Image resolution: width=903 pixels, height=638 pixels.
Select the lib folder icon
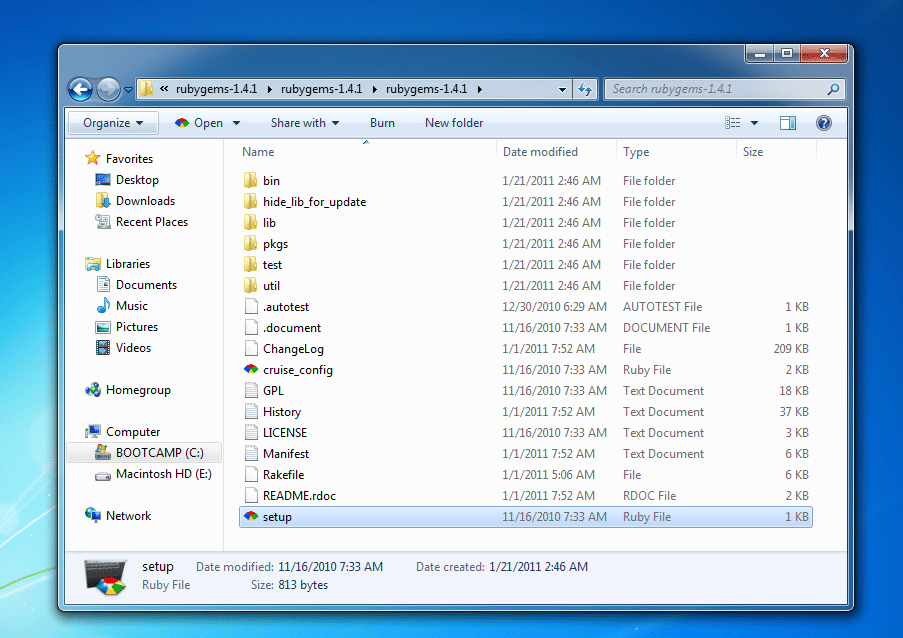pos(251,222)
